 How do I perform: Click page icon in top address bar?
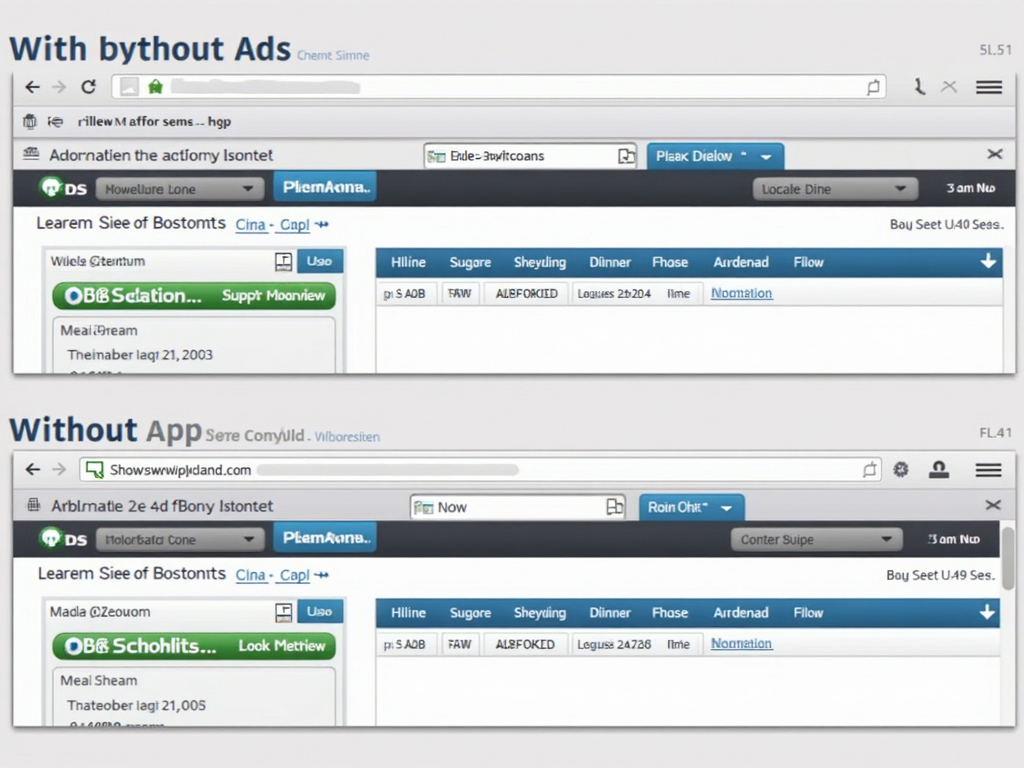[129, 87]
